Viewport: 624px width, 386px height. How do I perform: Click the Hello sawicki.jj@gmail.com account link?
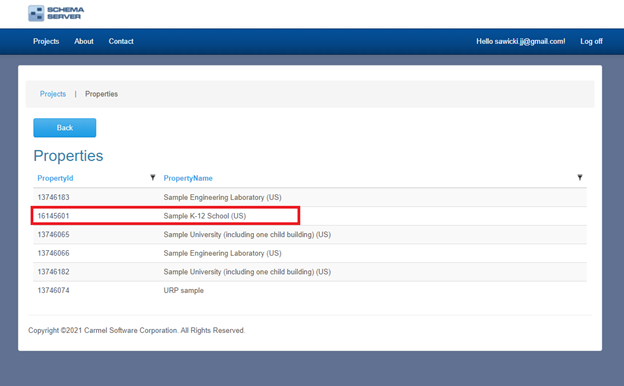(x=521, y=41)
